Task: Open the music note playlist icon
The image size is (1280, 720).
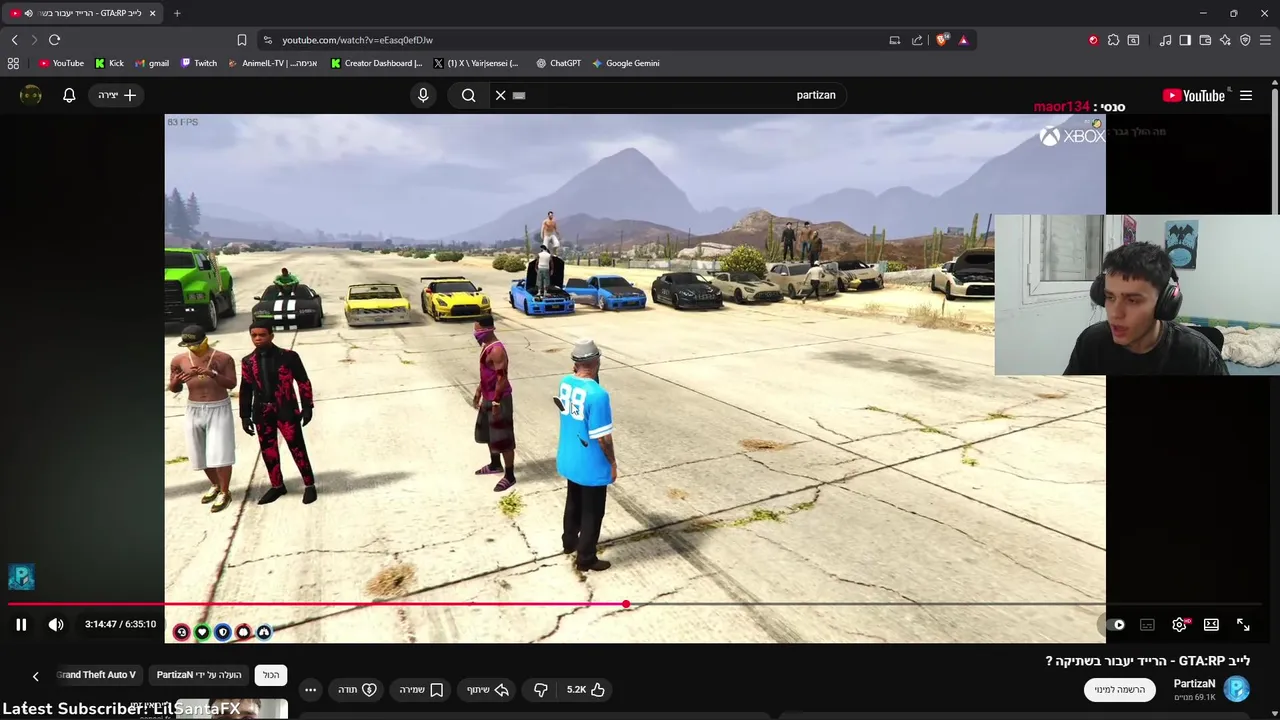Action: pyautogui.click(x=1165, y=40)
